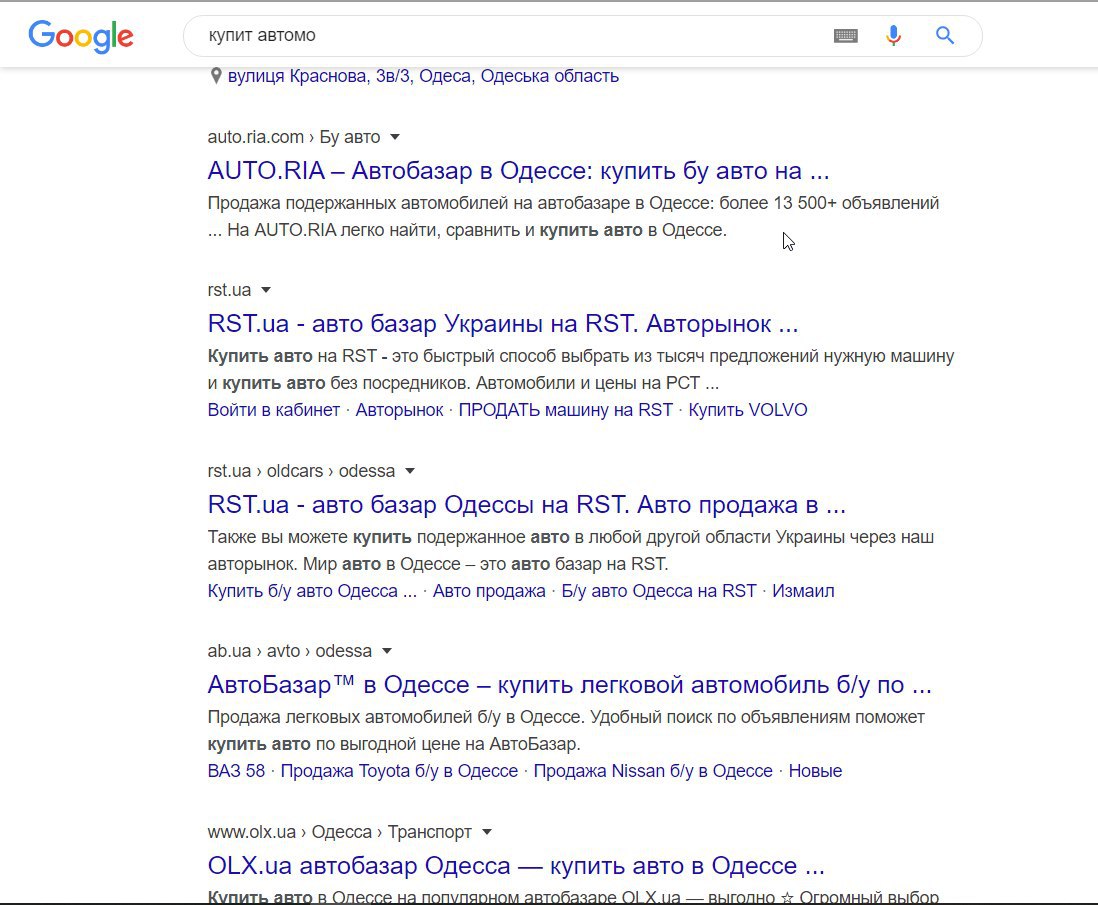
Task: Click sitelink Продажа Toyota б/у в Одессе
Action: coord(399,771)
